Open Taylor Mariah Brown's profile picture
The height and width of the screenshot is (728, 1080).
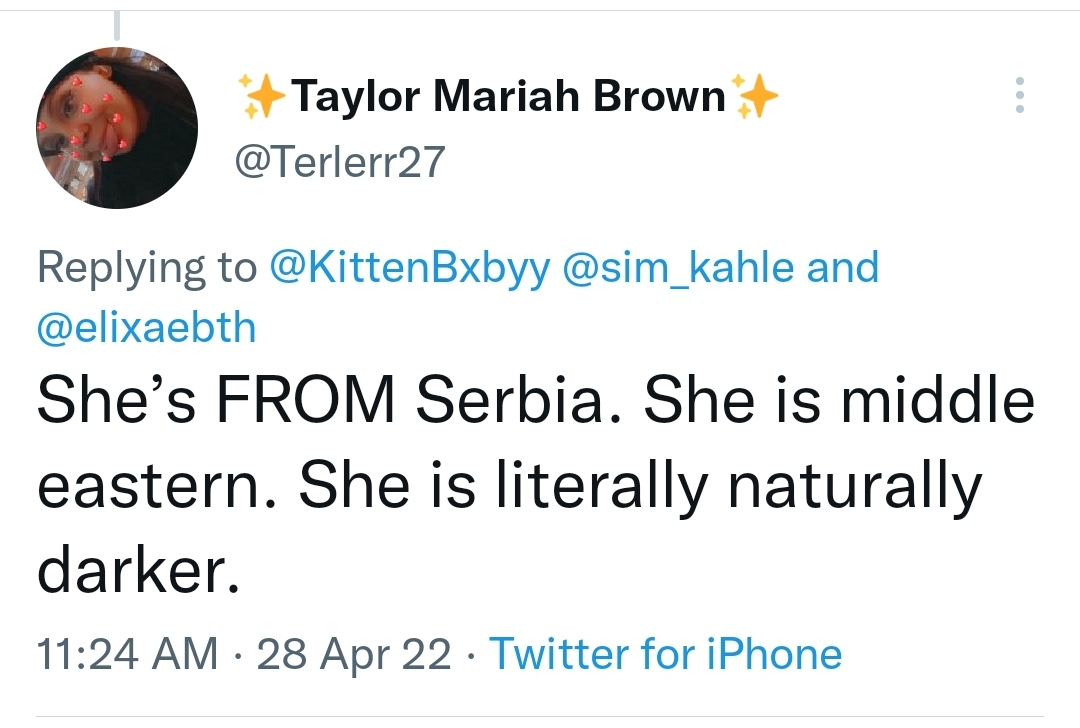click(116, 128)
